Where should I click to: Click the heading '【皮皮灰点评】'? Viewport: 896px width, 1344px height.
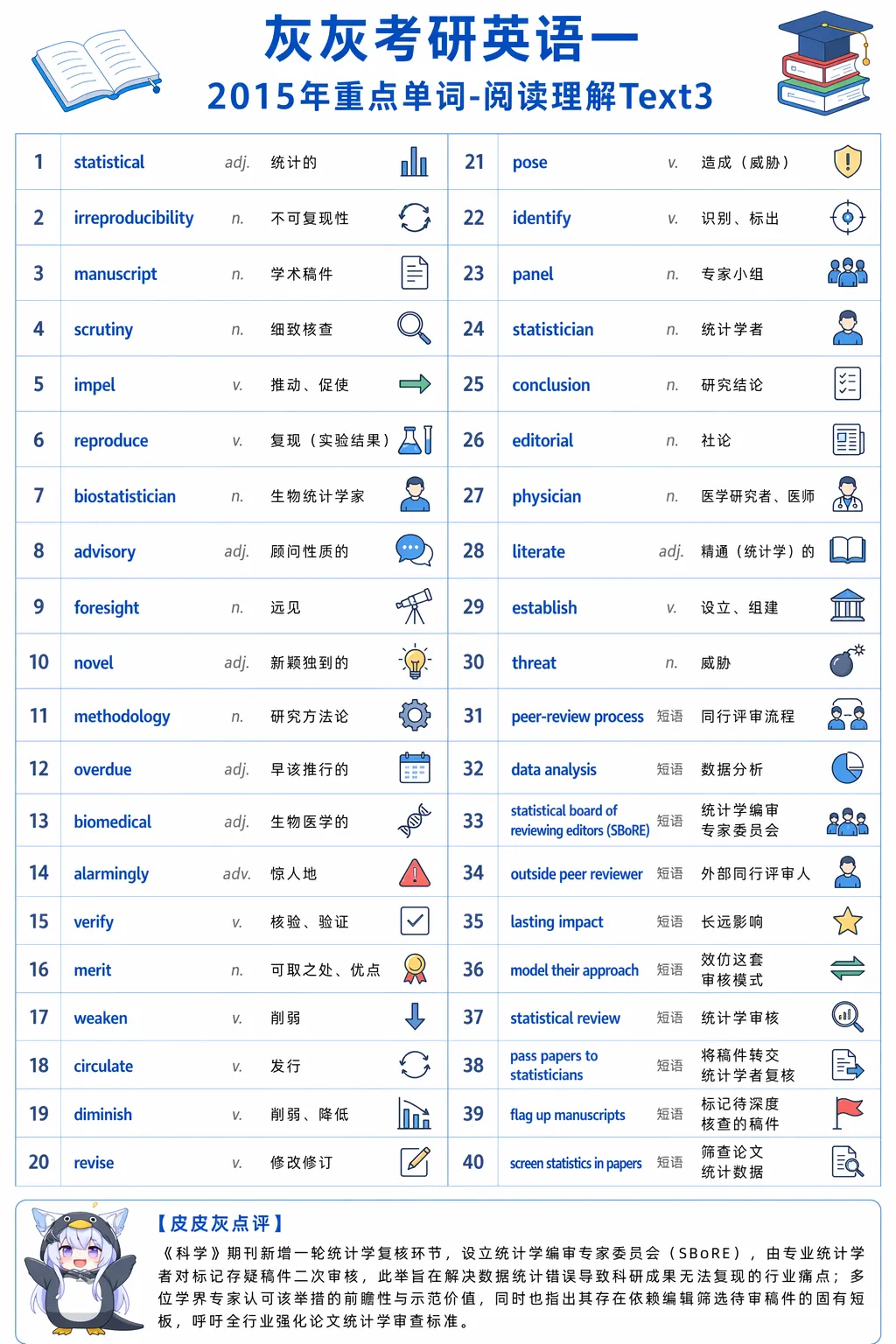coord(220,1223)
